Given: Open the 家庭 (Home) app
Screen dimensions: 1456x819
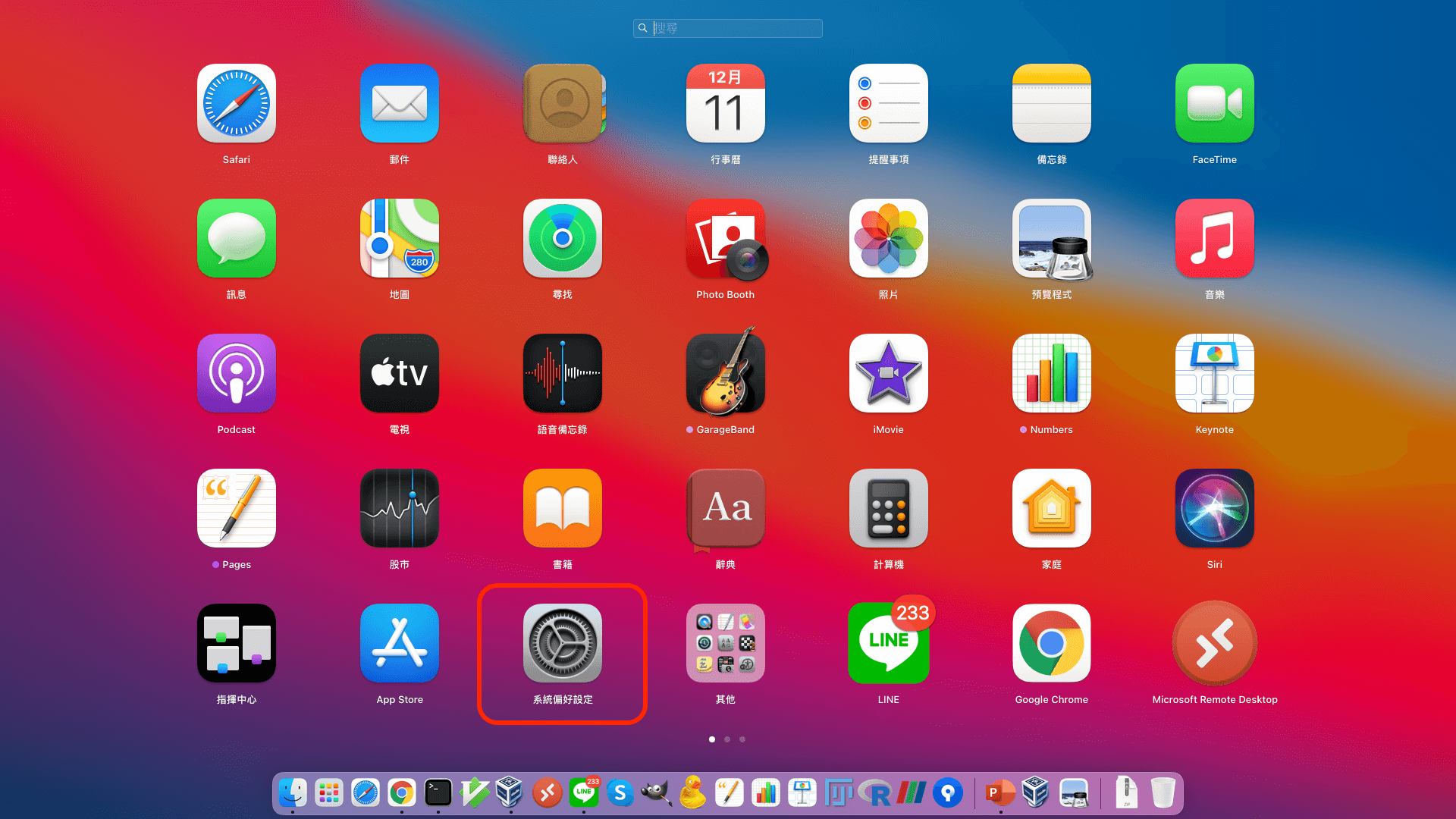Looking at the screenshot, I should coord(1052,508).
